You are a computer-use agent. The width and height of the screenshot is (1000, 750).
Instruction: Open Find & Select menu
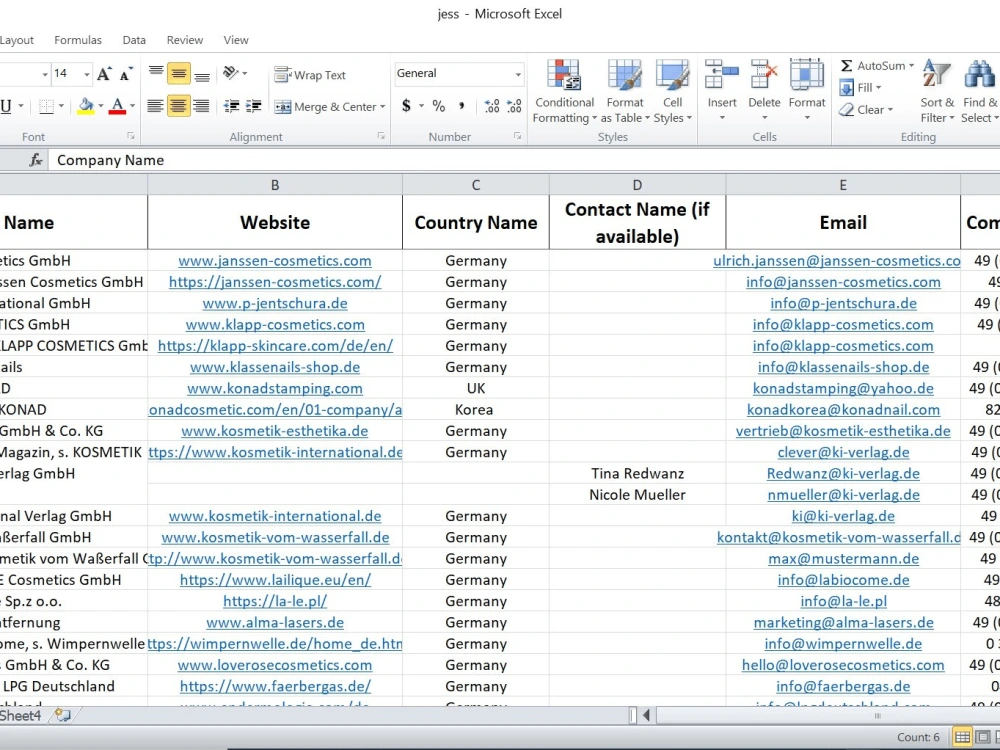click(x=980, y=91)
